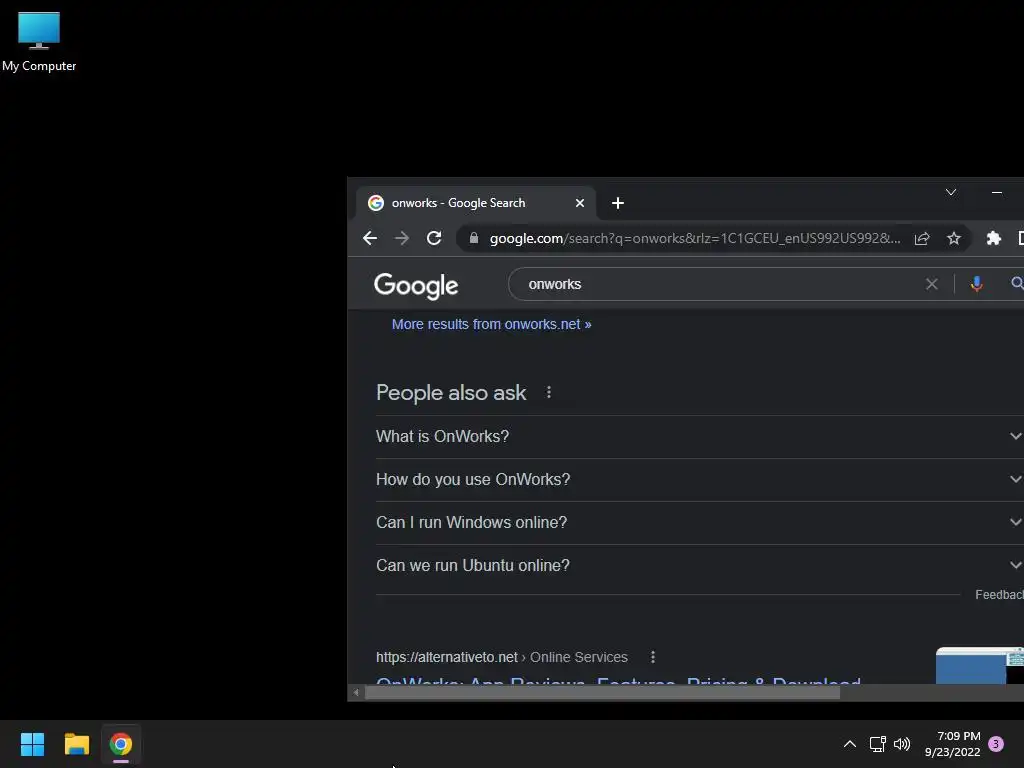This screenshot has height=768, width=1024.
Task: Click the address bar URL
Action: 695,238
